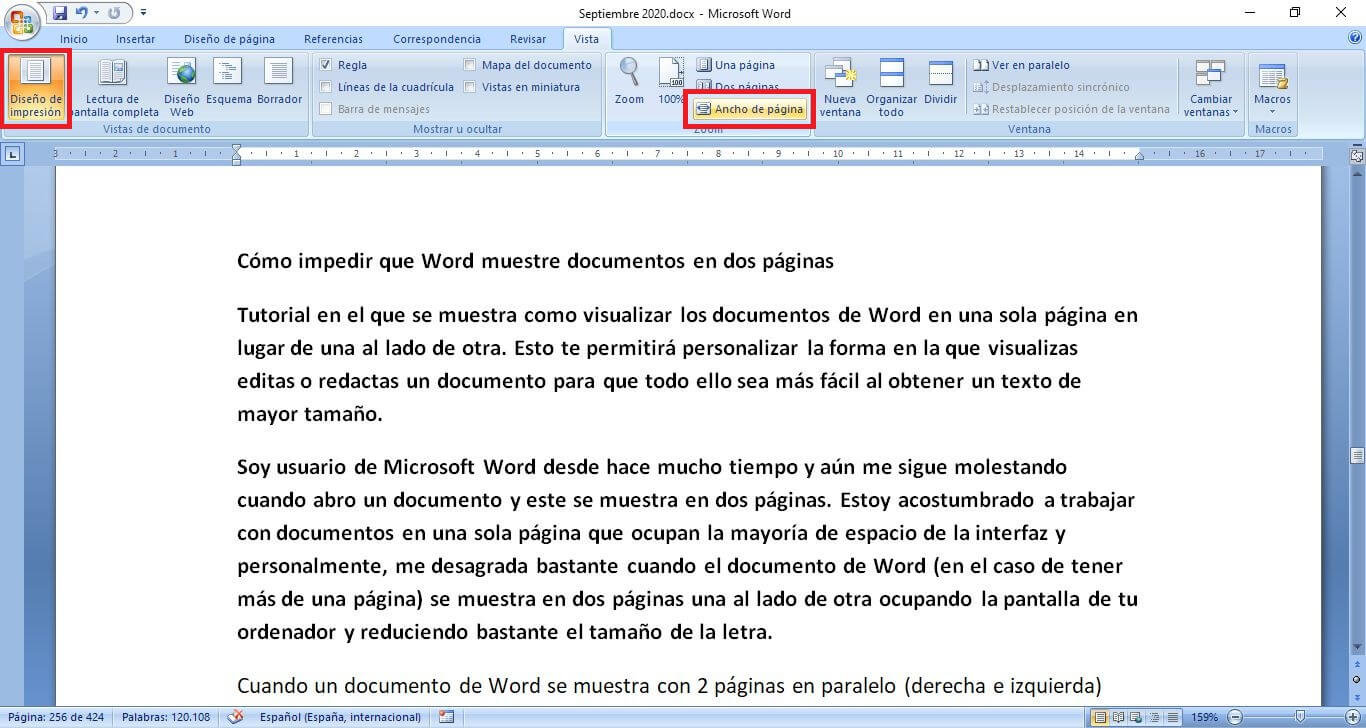Enable Líneas de la cuadrícula

click(x=326, y=87)
